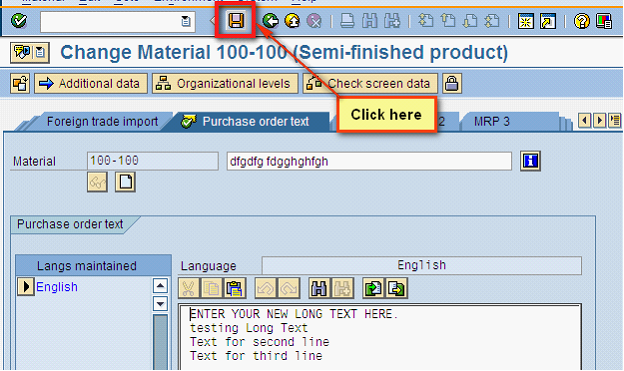Click the Paste clipboard icon in text editor

coord(235,288)
